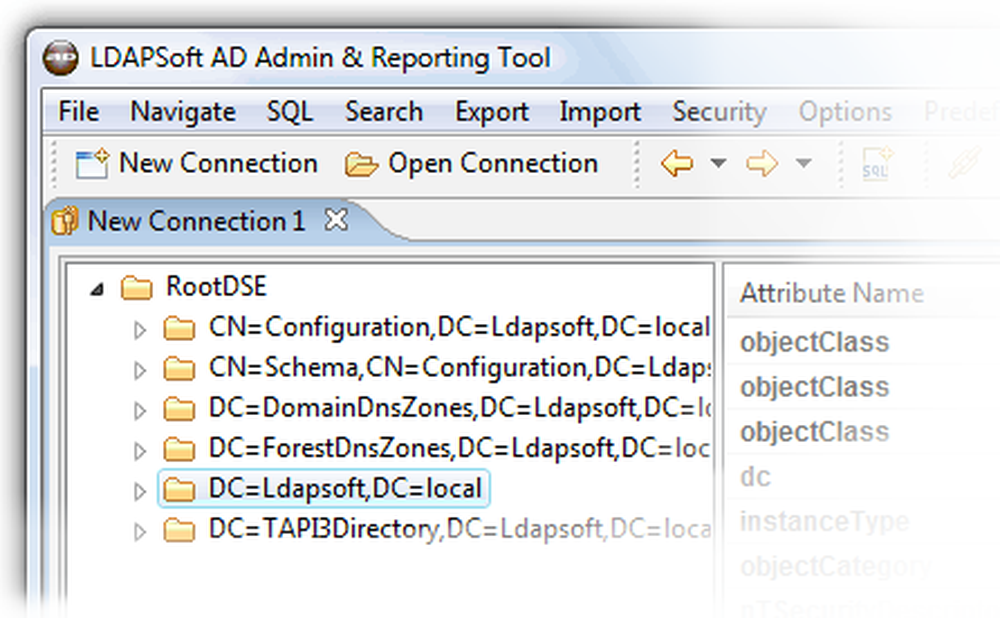This screenshot has width=1000, height=618.
Task: Click the grayed connect icon at toolbar far right
Action: pos(968,163)
